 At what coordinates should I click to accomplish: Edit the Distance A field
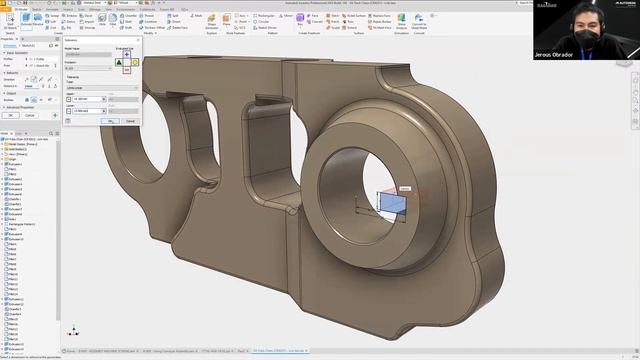[x=32, y=86]
